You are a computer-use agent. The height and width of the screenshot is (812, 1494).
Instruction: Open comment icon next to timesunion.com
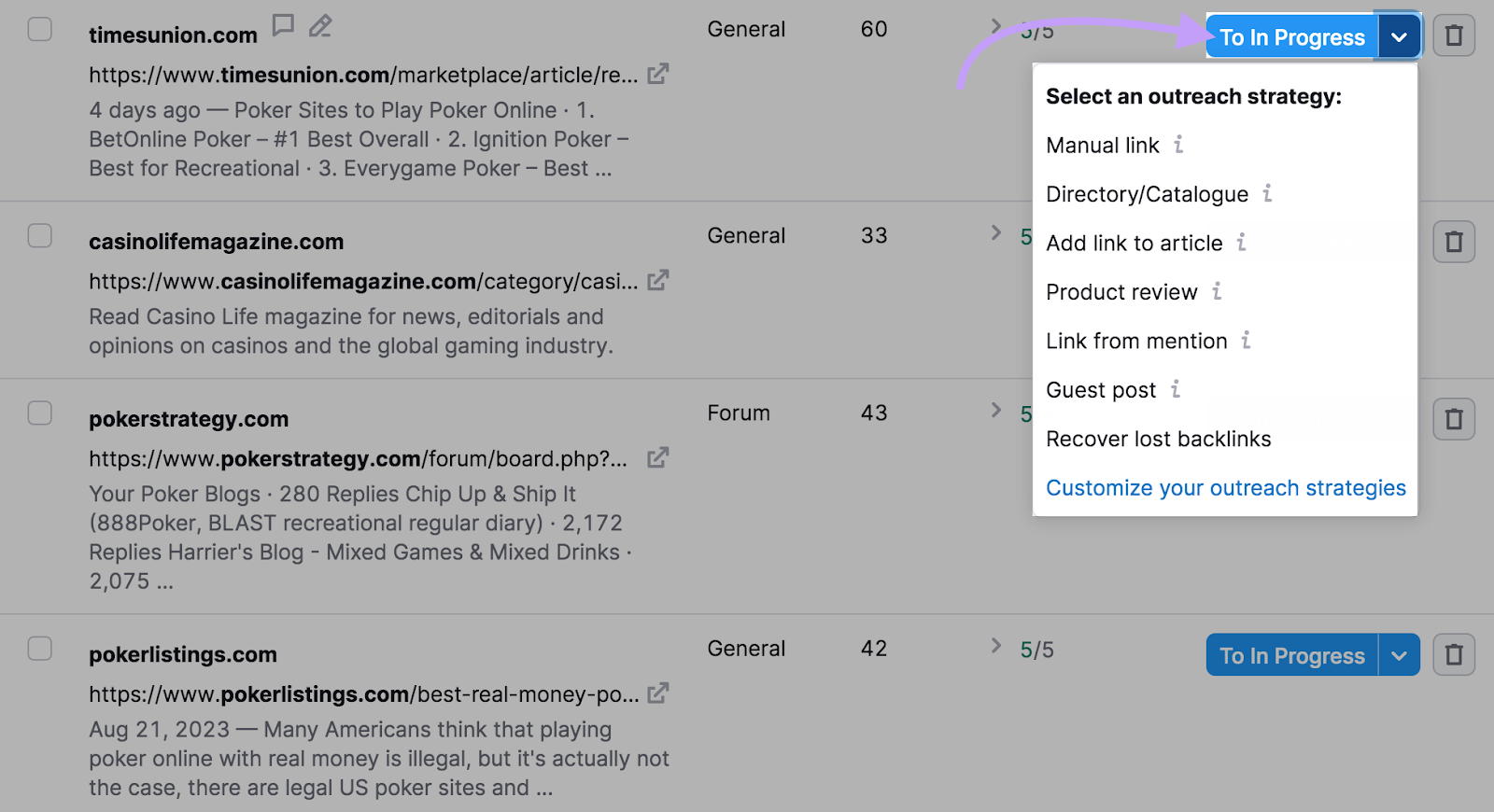coord(283,25)
